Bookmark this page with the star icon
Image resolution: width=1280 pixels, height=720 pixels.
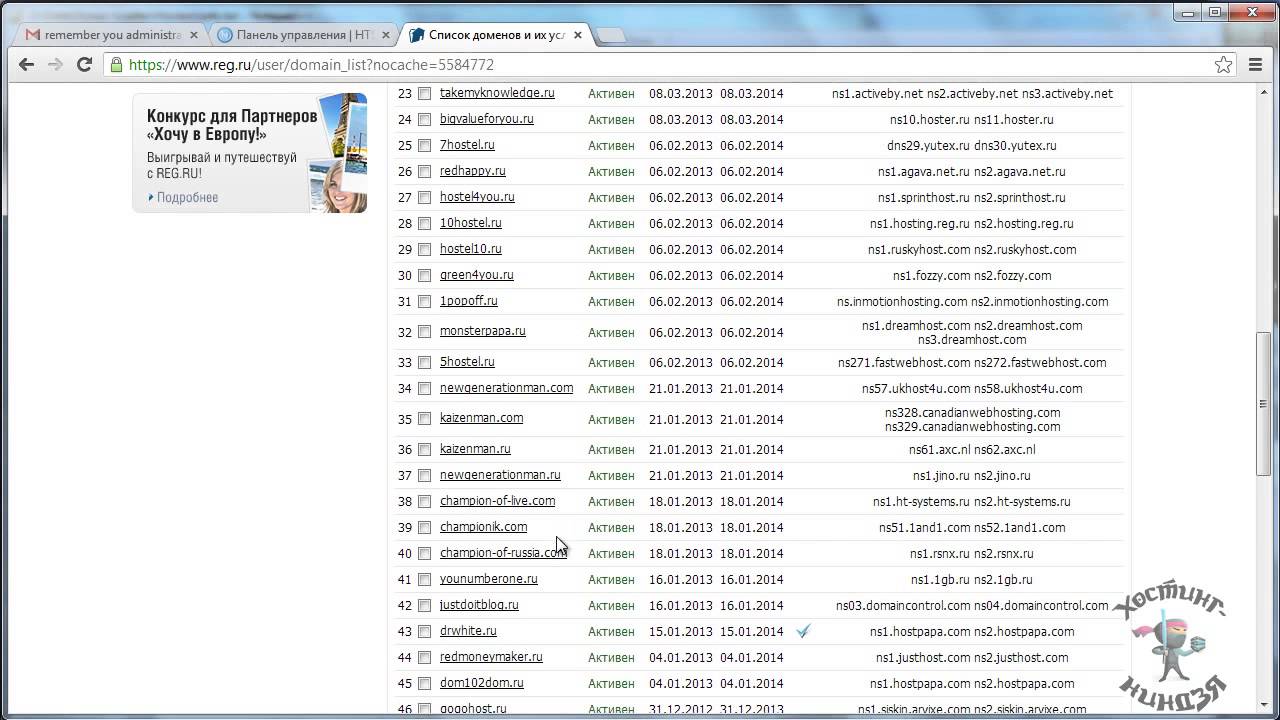click(1223, 64)
